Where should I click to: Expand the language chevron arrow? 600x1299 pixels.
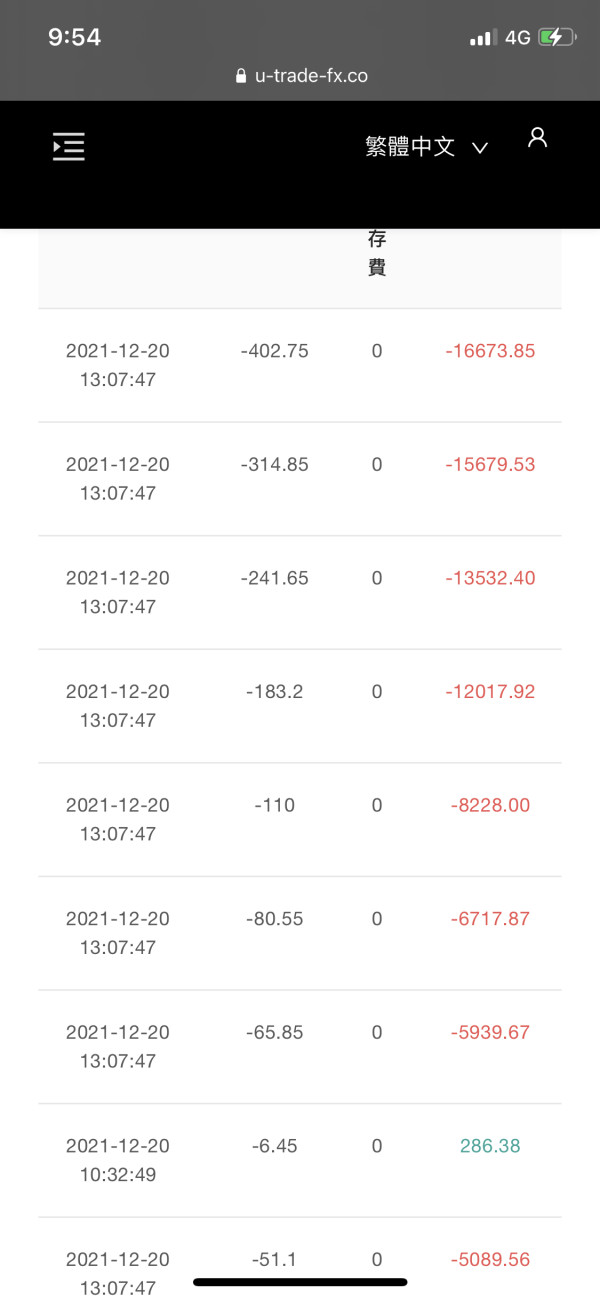coord(480,148)
